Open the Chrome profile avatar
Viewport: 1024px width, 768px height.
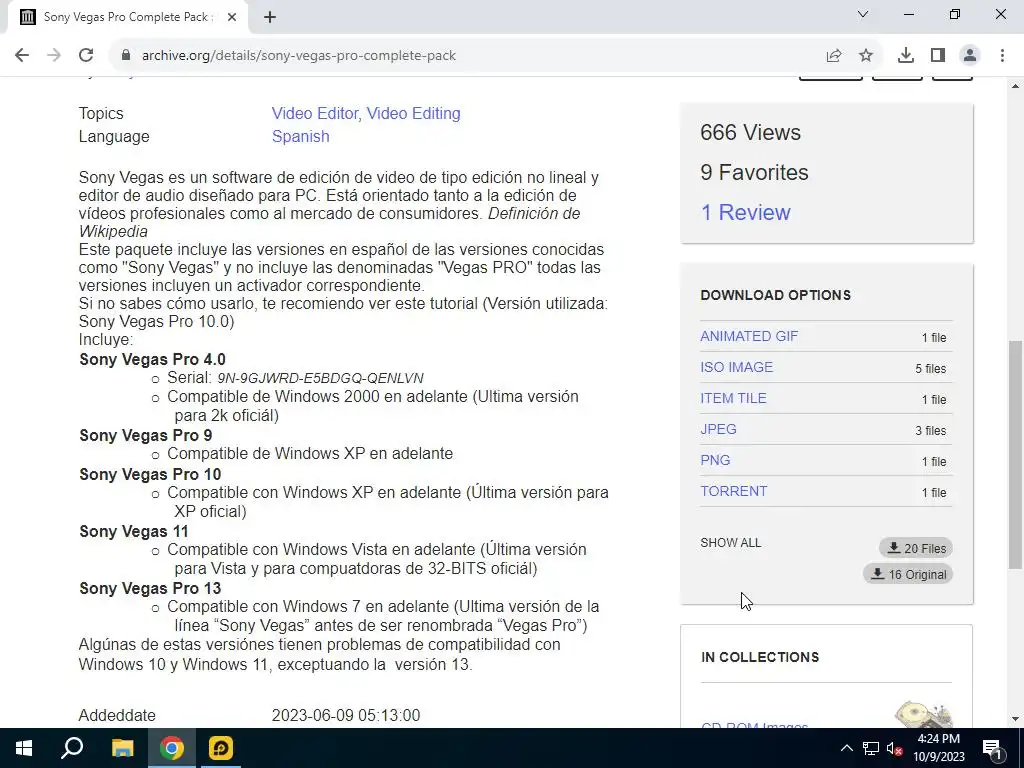(970, 56)
